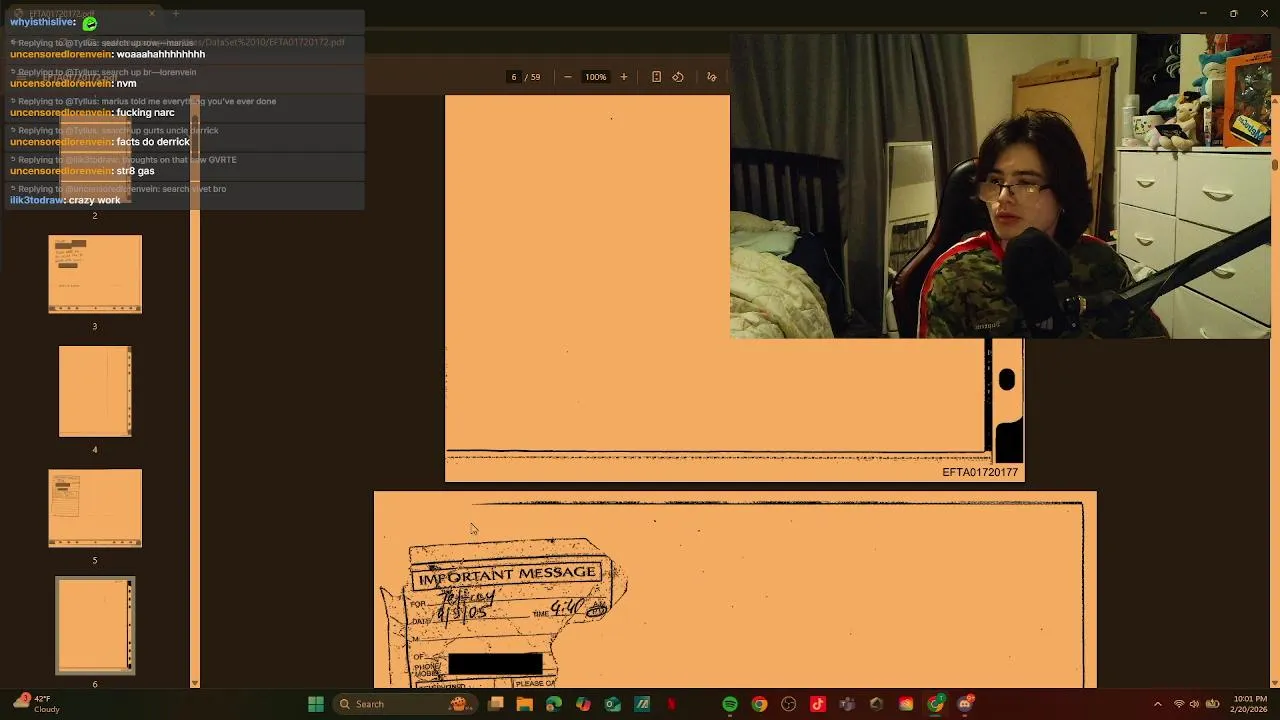Edit the current page number field showing 6
The image size is (1280, 720).
click(514, 77)
